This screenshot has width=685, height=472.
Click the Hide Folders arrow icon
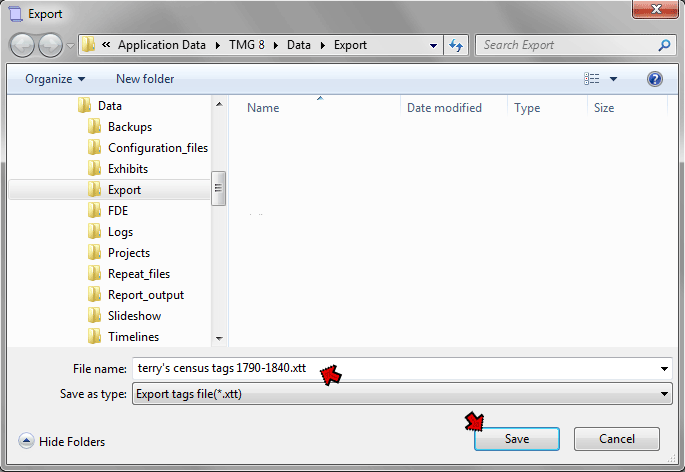tap(26, 441)
